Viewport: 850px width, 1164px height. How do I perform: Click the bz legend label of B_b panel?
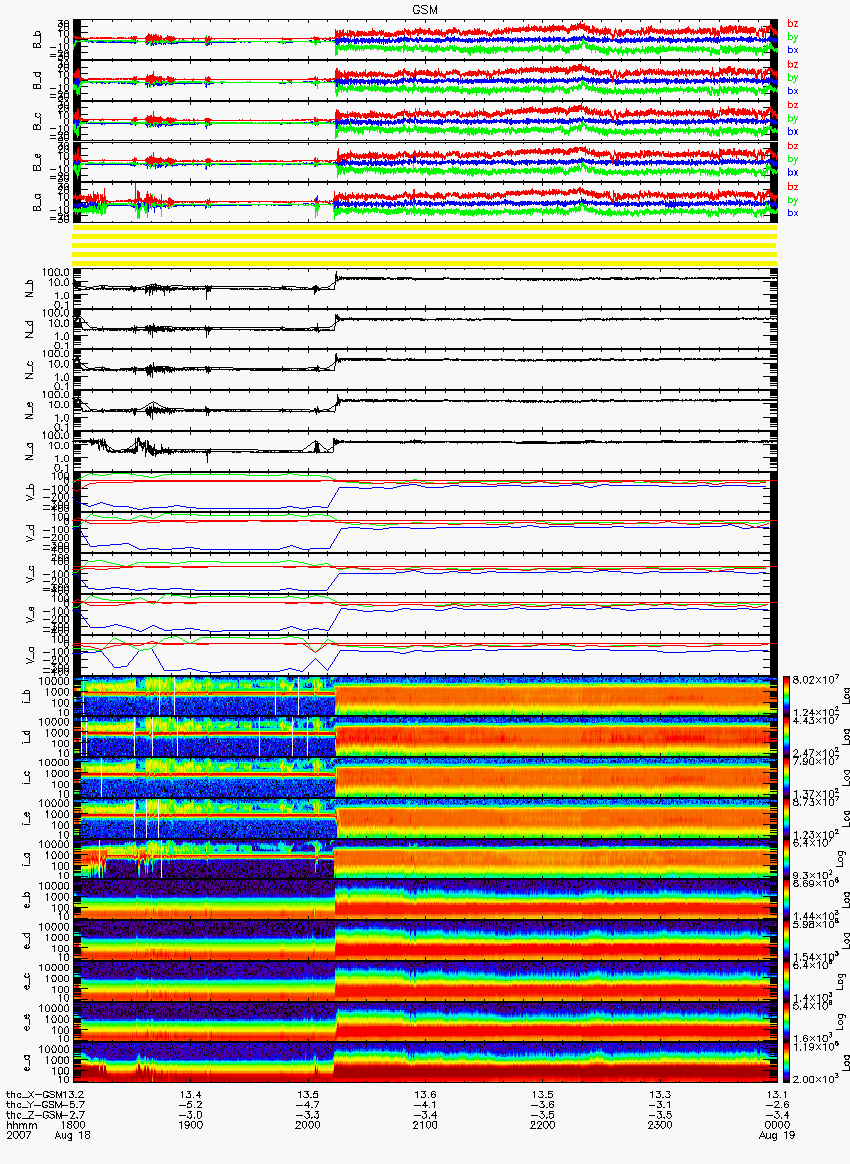[x=793, y=24]
